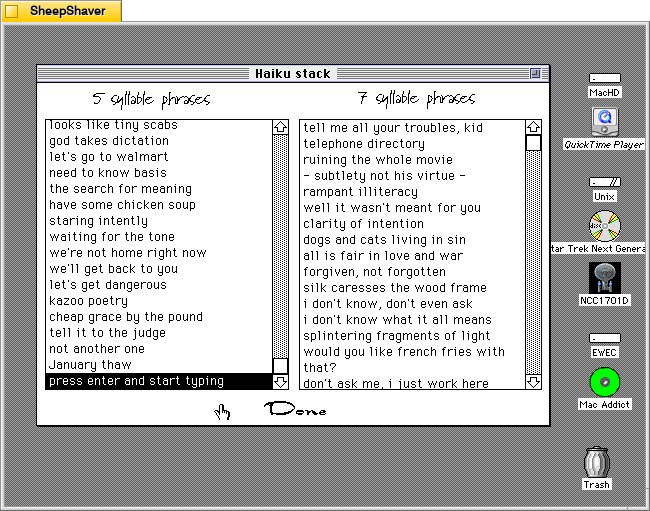Select phrase 'press enter and start typing'
Viewport: 650px width, 511px height.
pyautogui.click(x=136, y=381)
